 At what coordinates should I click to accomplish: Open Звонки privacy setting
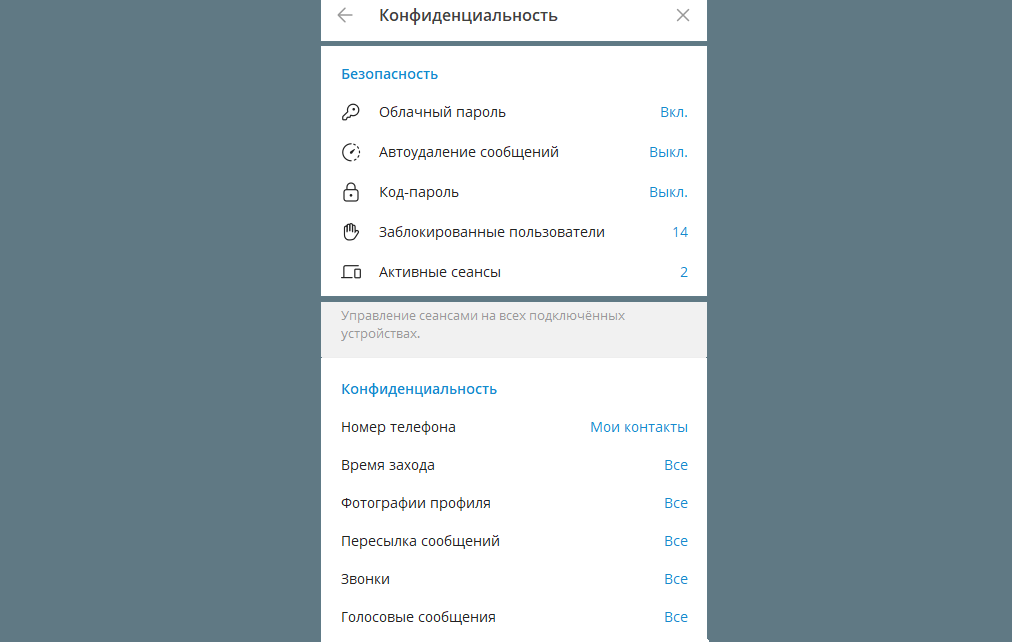(x=514, y=579)
